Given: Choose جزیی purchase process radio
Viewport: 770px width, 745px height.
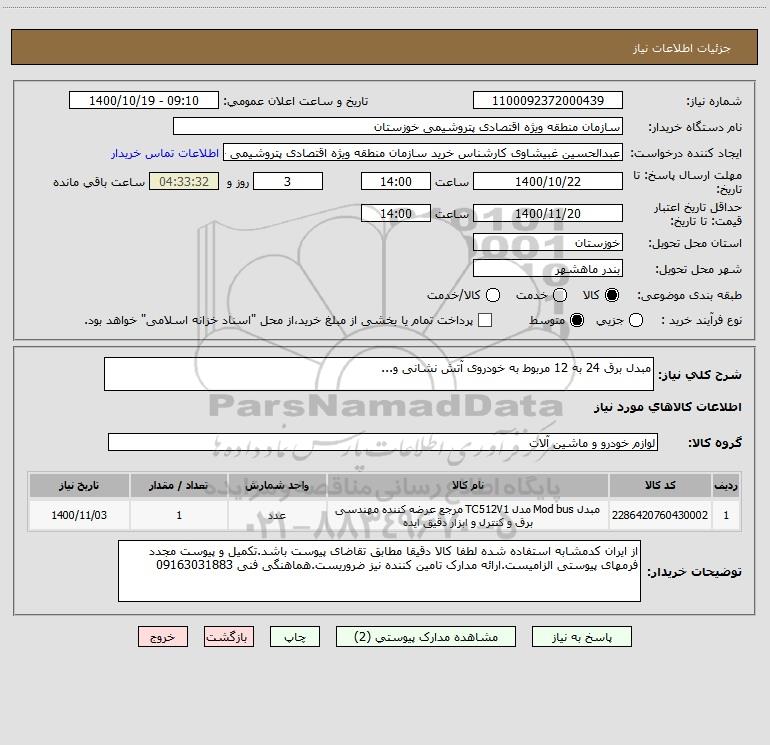Looking at the screenshot, I should 635,320.
